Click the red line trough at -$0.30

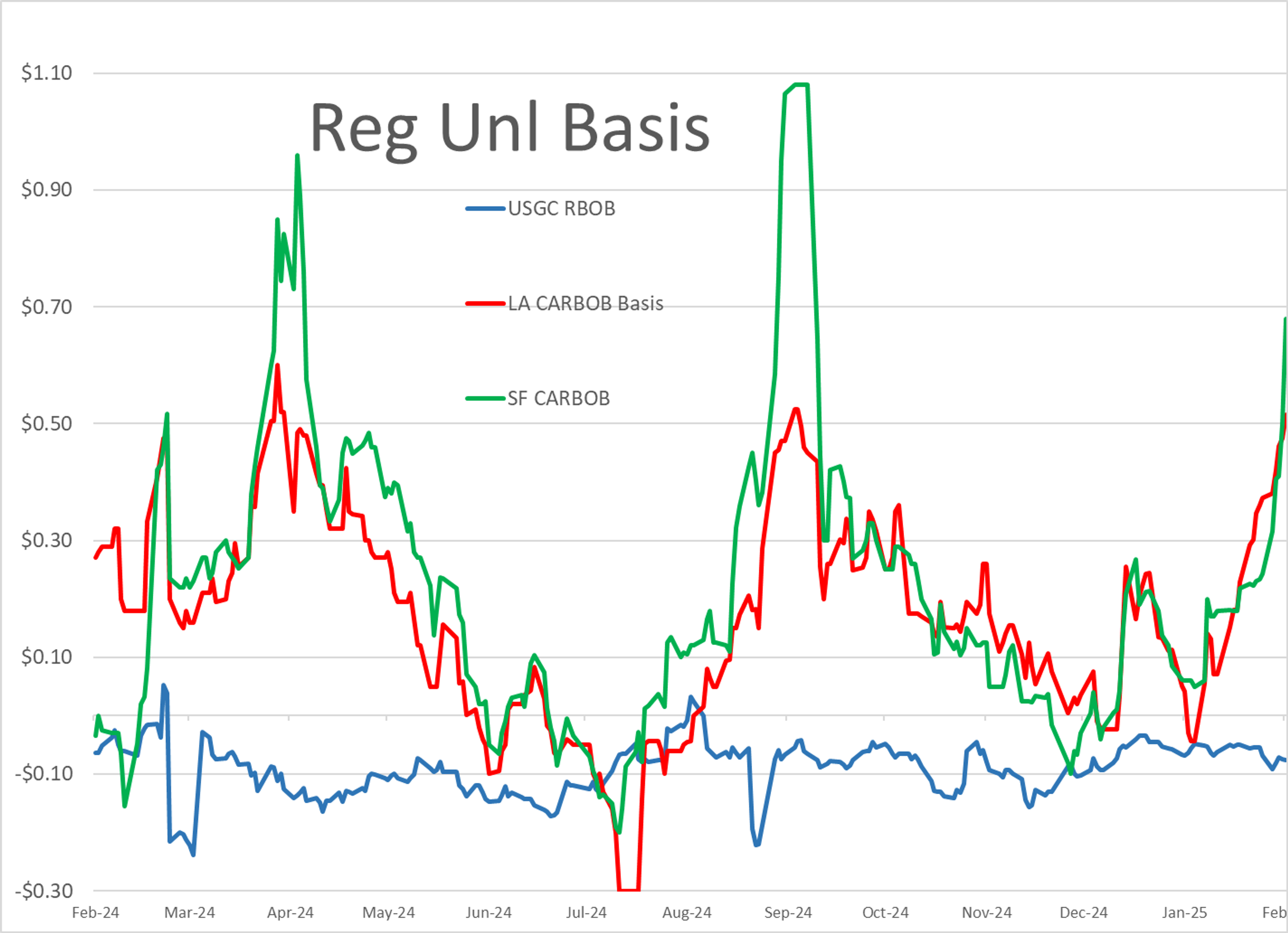click(x=629, y=889)
